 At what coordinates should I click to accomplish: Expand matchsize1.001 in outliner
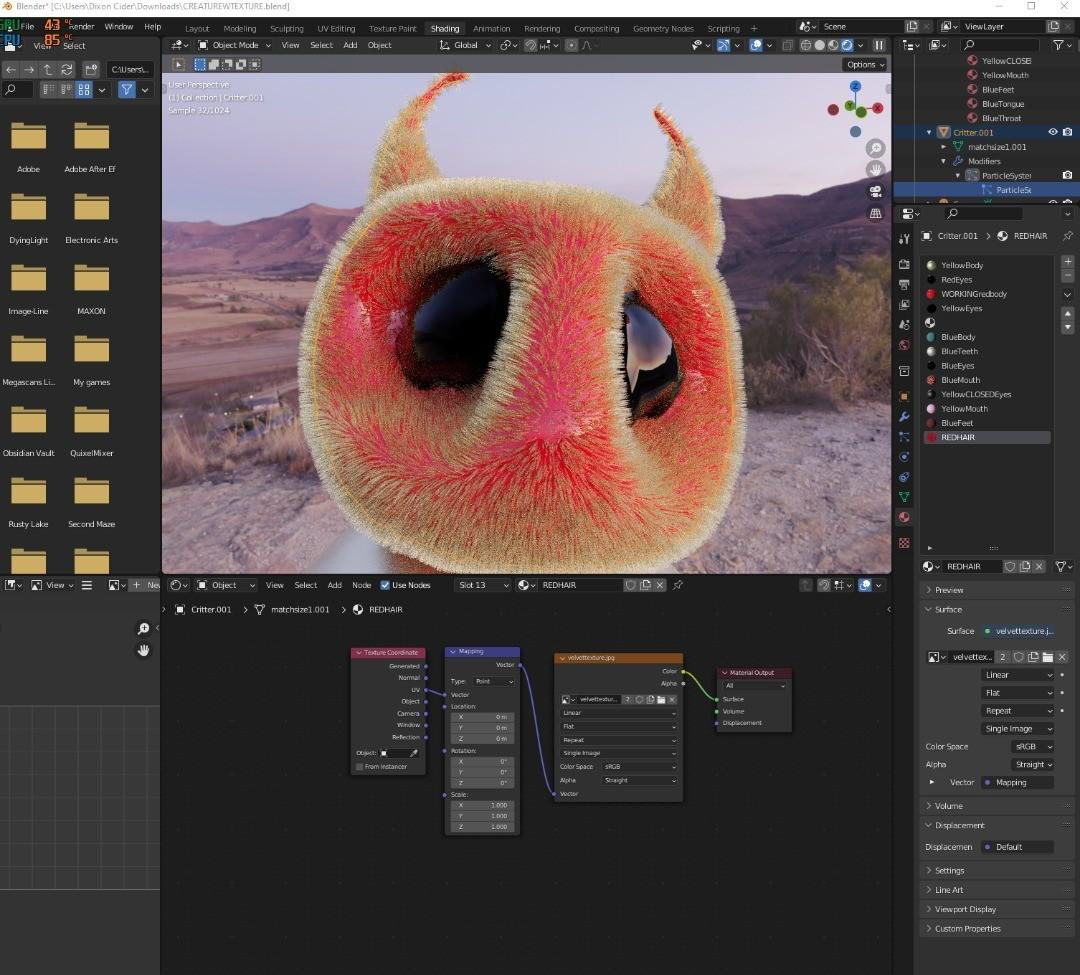[x=944, y=147]
